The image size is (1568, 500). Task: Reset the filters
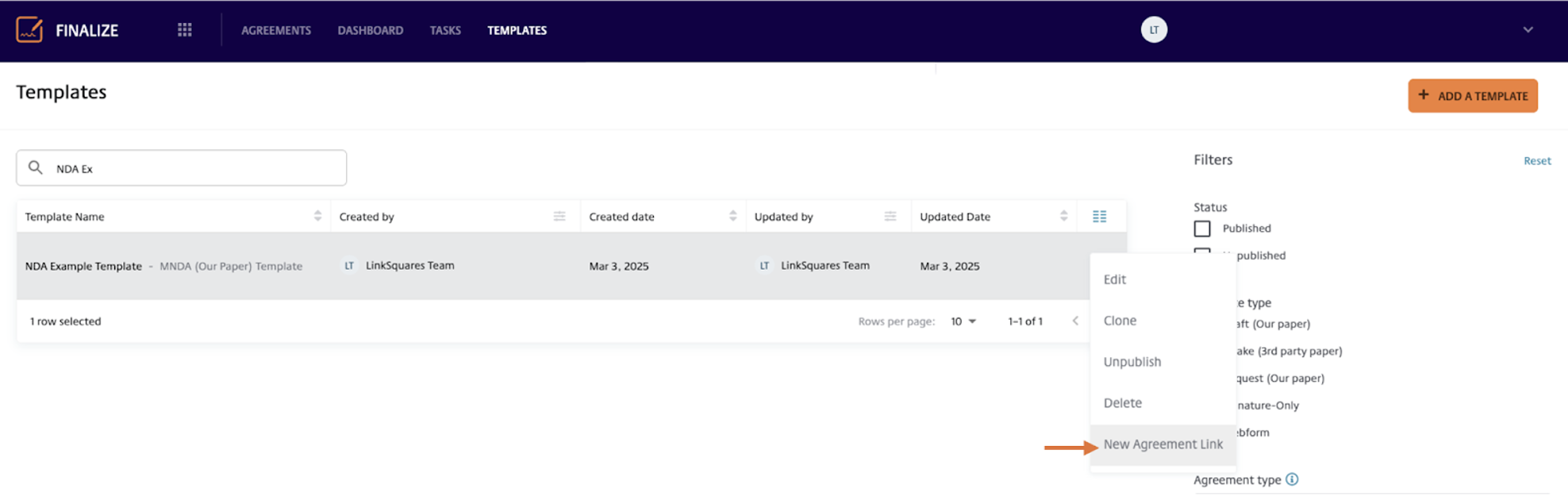coord(1536,161)
